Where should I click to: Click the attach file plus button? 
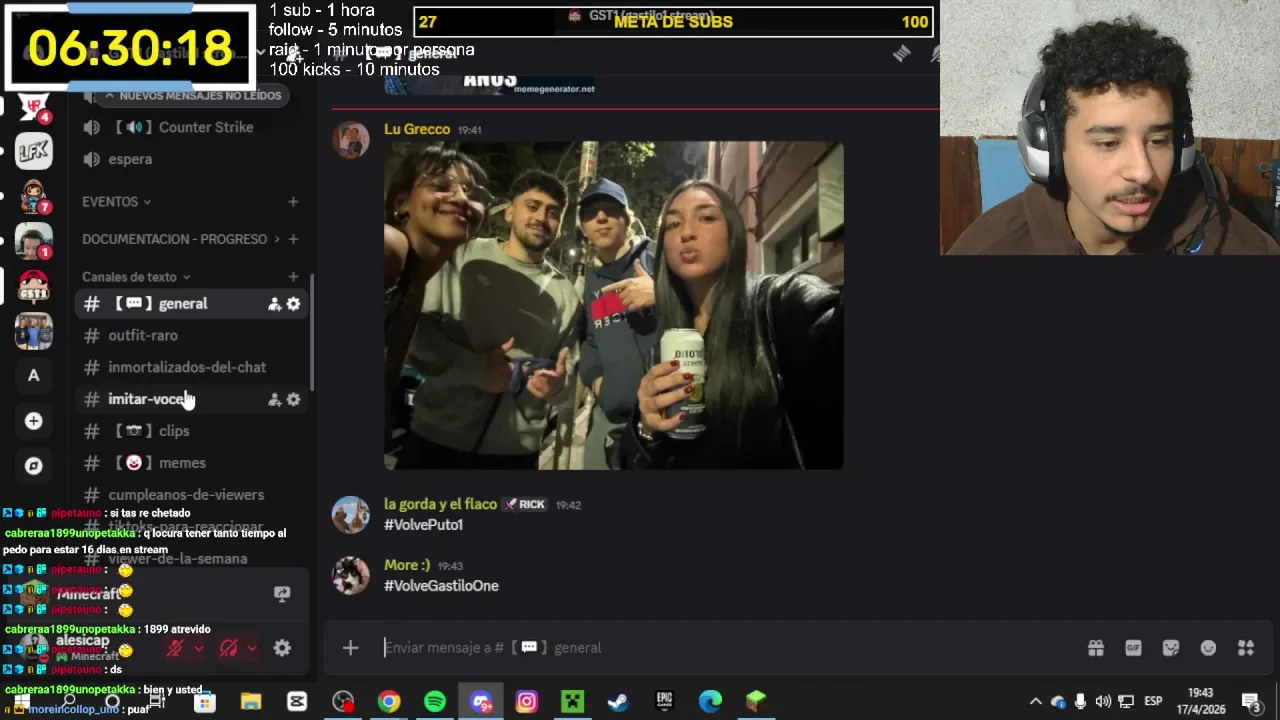(350, 648)
